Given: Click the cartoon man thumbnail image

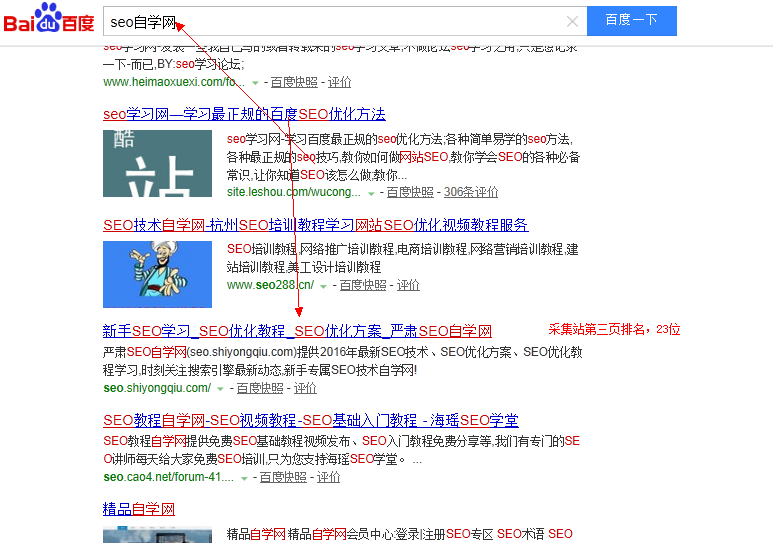Looking at the screenshot, I should tap(157, 274).
